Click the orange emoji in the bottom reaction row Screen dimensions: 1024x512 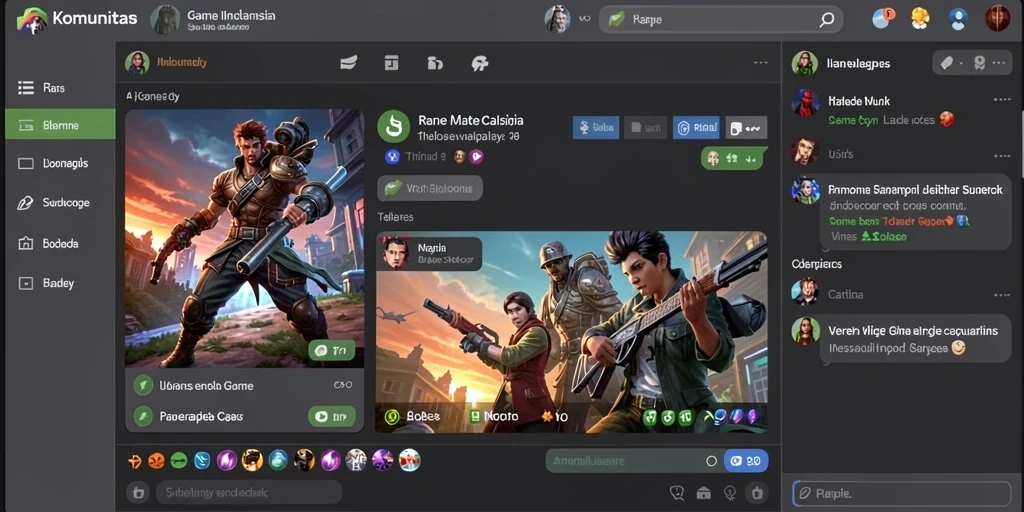pyautogui.click(x=156, y=460)
